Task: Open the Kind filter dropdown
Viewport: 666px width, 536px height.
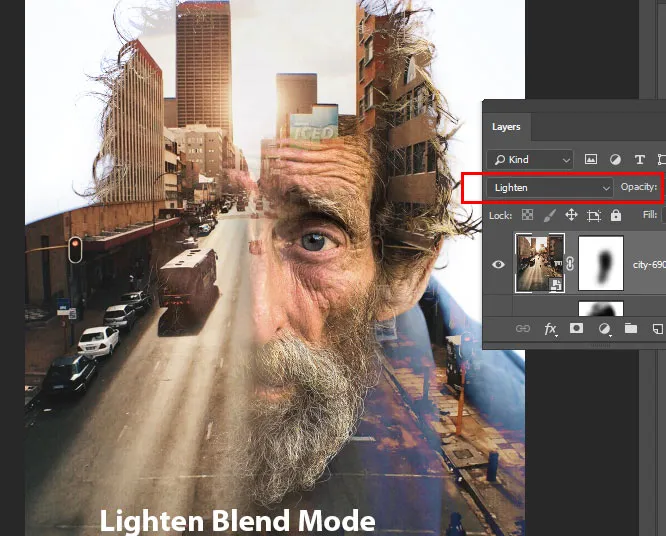Action: tap(530, 160)
